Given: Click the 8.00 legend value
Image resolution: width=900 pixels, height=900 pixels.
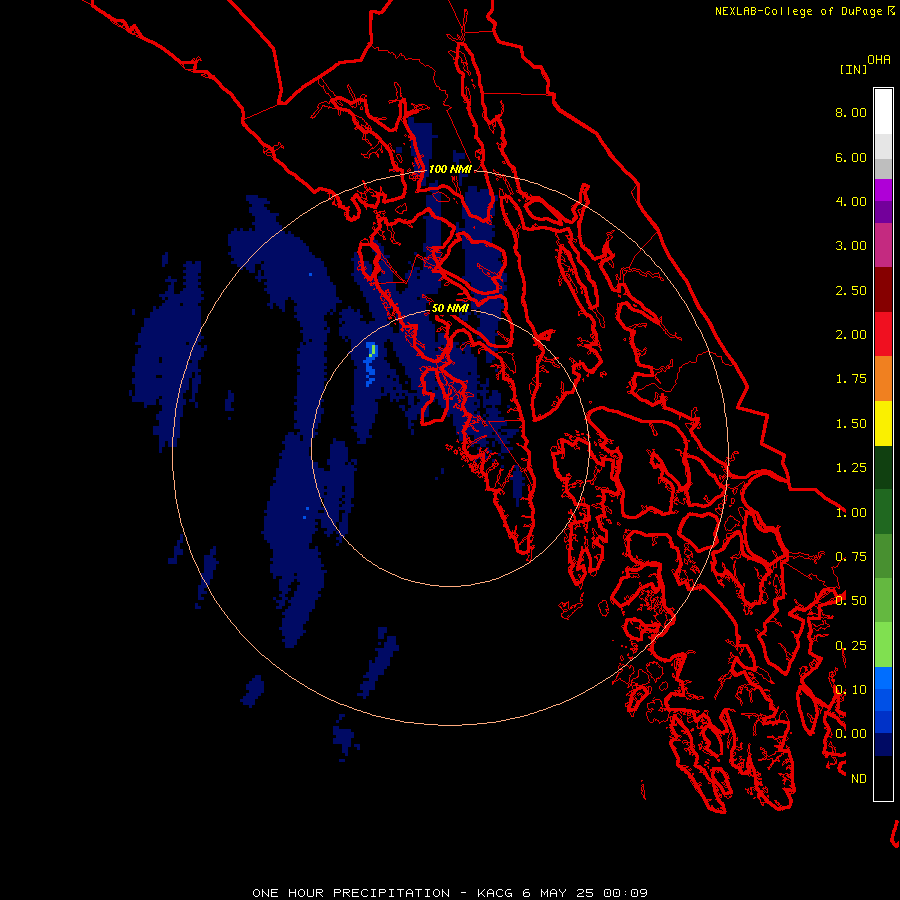Looking at the screenshot, I should pos(851,112).
